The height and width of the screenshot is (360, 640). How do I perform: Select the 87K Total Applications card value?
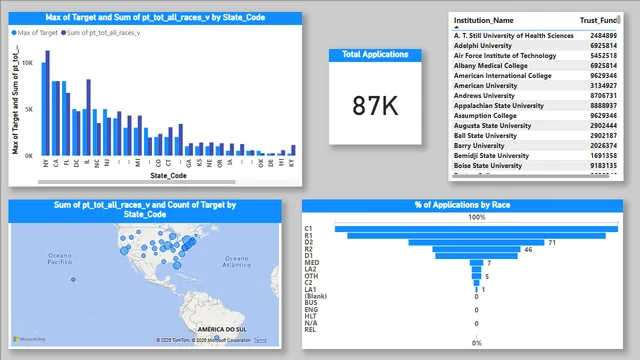[375, 106]
